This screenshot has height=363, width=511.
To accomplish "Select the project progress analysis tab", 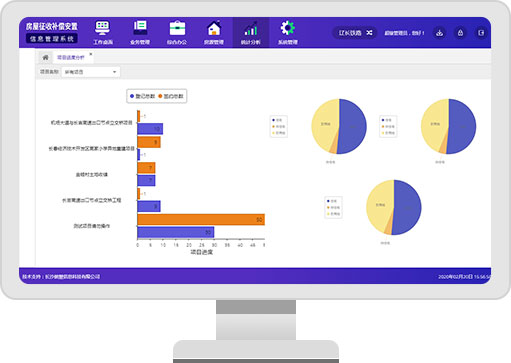I will point(71,57).
